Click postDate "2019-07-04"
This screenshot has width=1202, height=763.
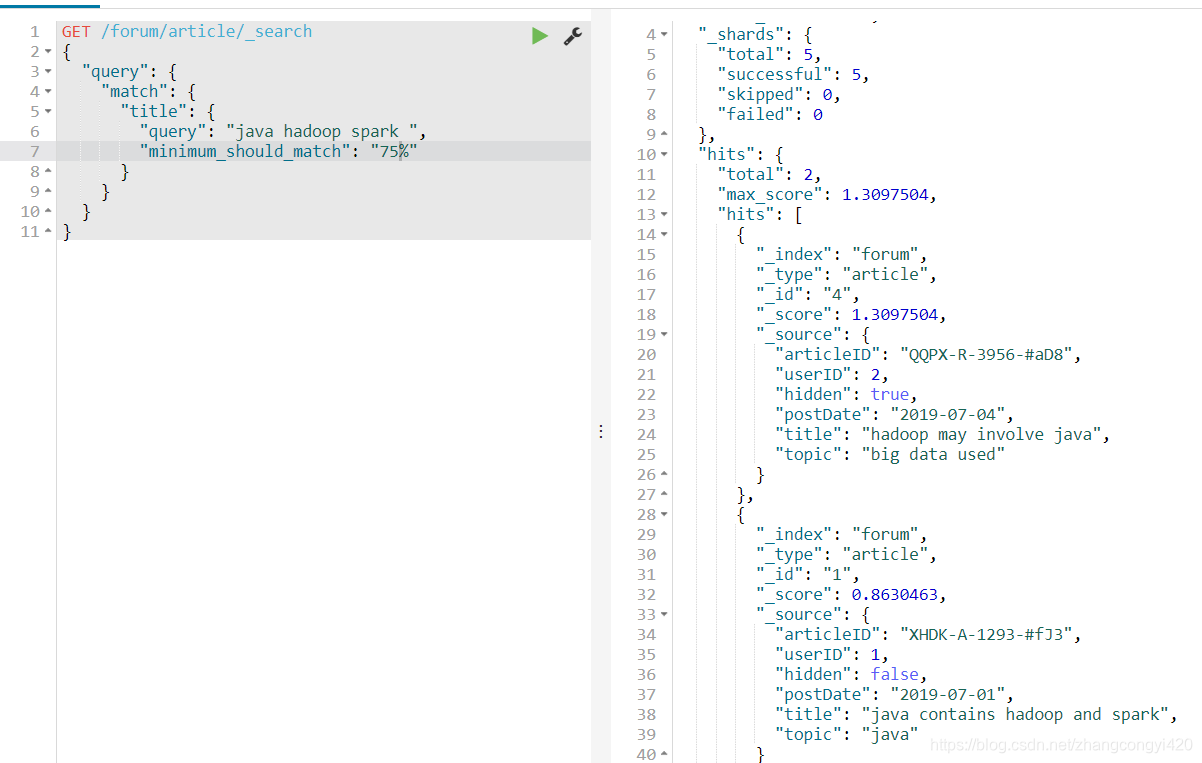[948, 414]
